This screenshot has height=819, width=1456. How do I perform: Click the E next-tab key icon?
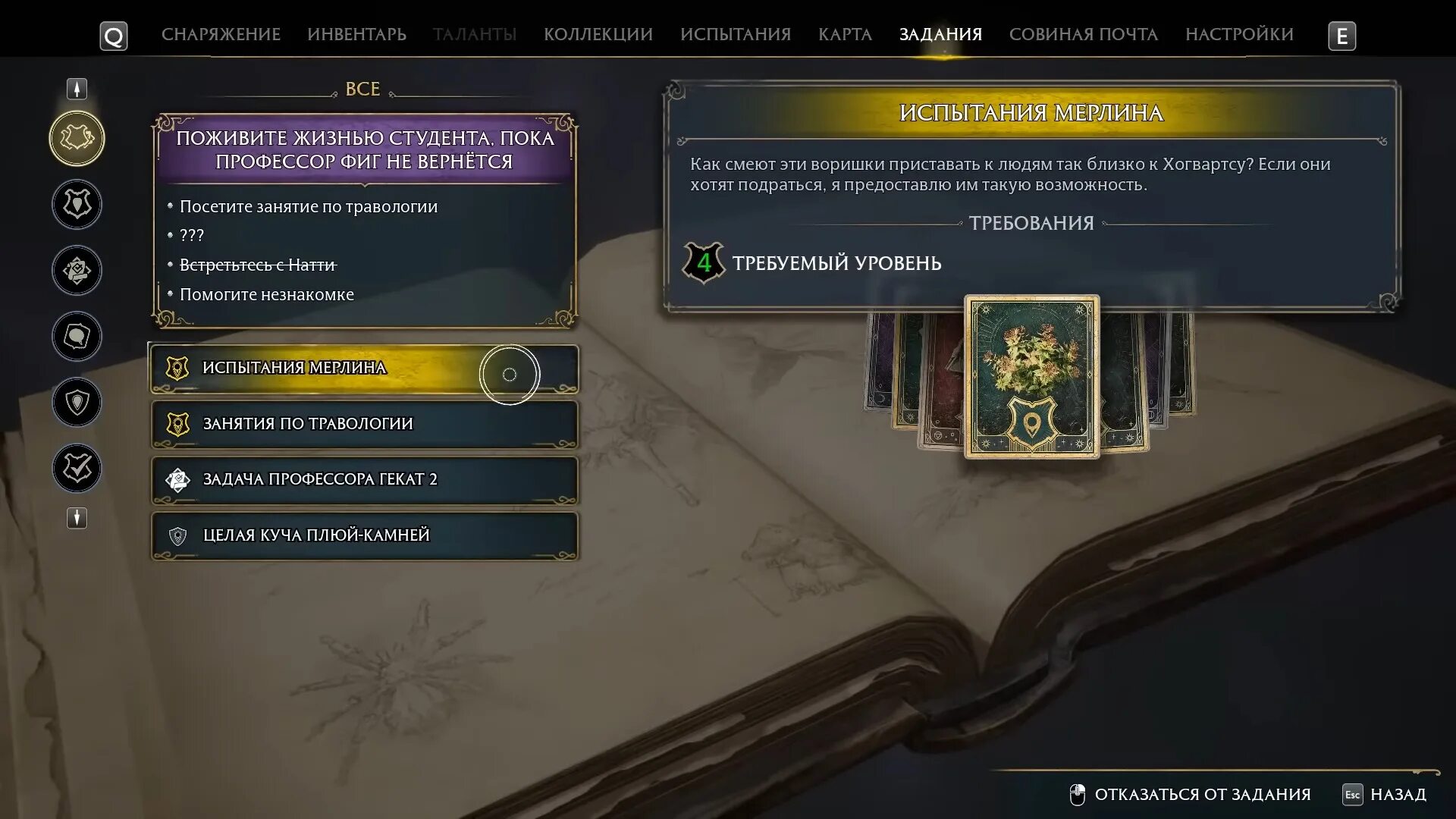1341,36
